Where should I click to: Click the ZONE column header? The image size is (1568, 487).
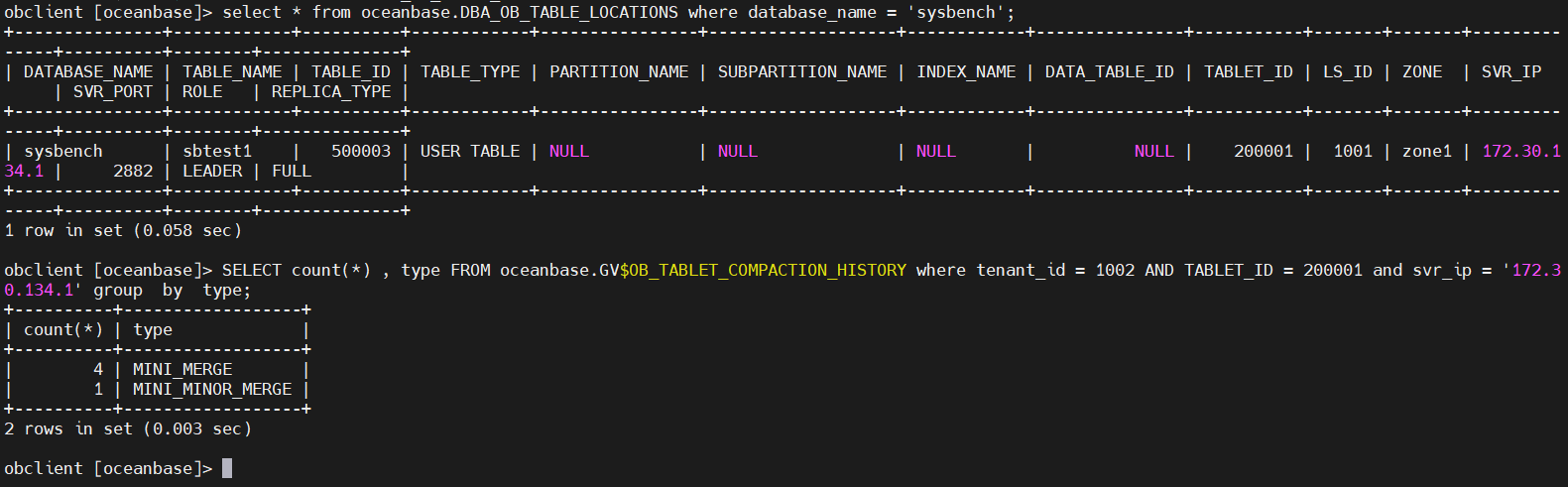(1422, 71)
